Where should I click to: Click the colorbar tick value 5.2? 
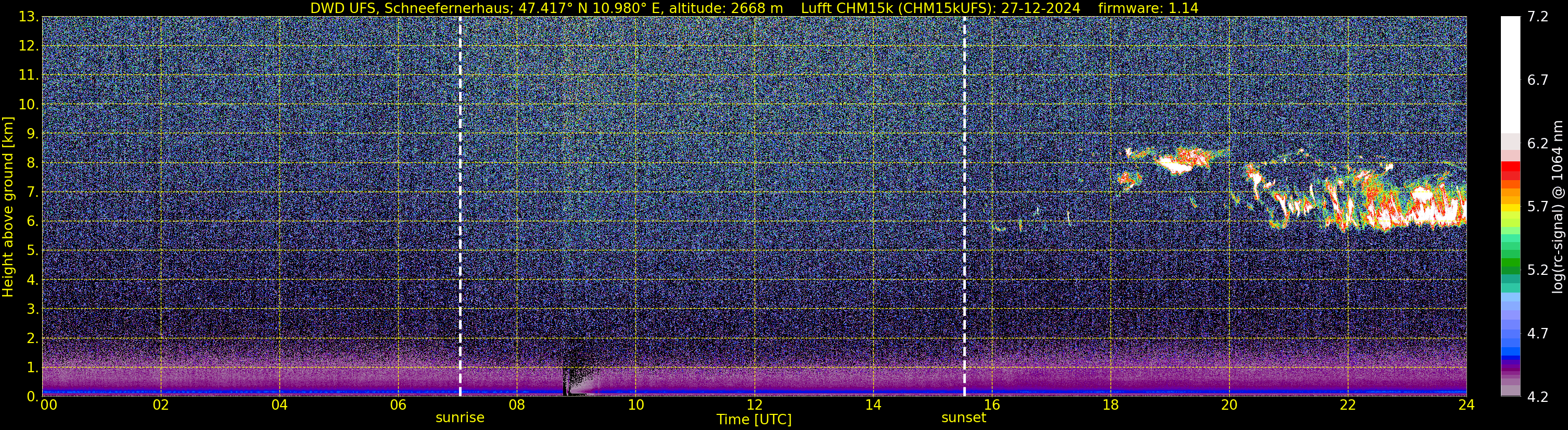pos(1538,270)
